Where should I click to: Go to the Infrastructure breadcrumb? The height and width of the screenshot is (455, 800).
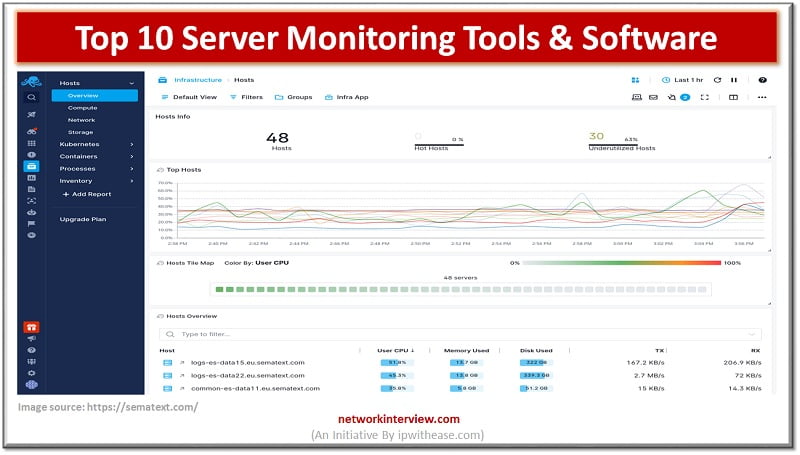(x=198, y=80)
